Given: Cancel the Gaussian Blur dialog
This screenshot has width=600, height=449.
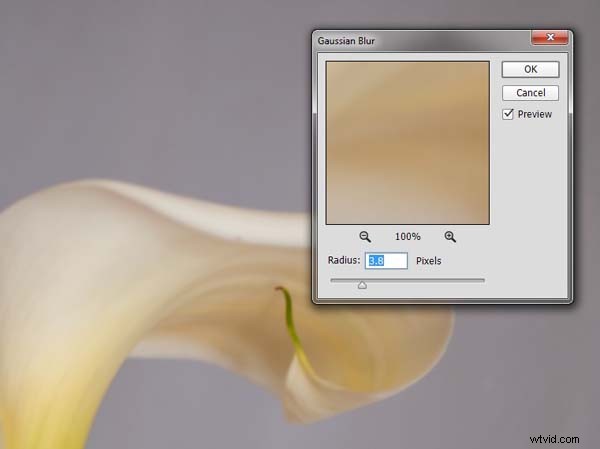Looking at the screenshot, I should click(530, 93).
